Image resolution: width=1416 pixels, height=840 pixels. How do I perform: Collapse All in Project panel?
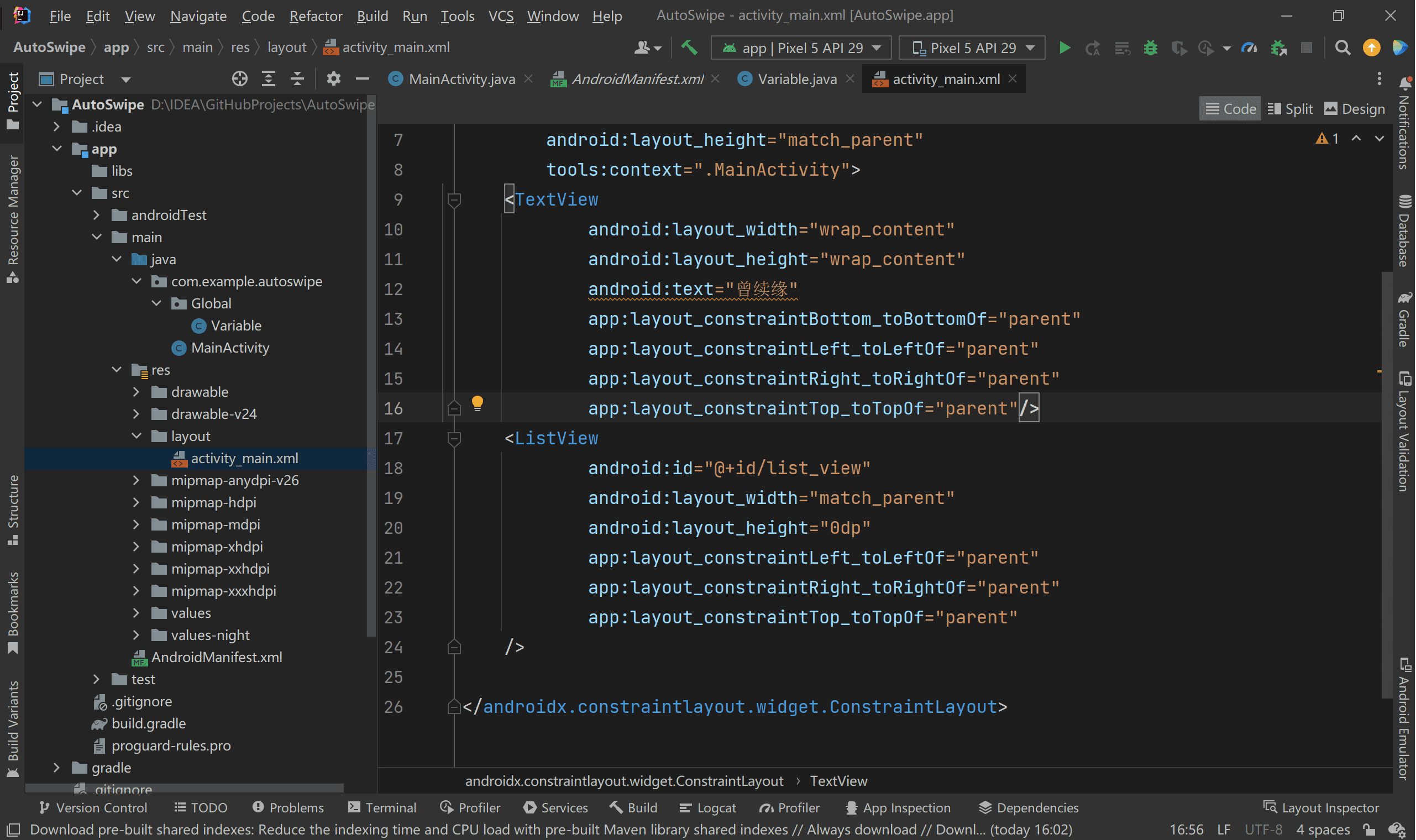[x=297, y=79]
